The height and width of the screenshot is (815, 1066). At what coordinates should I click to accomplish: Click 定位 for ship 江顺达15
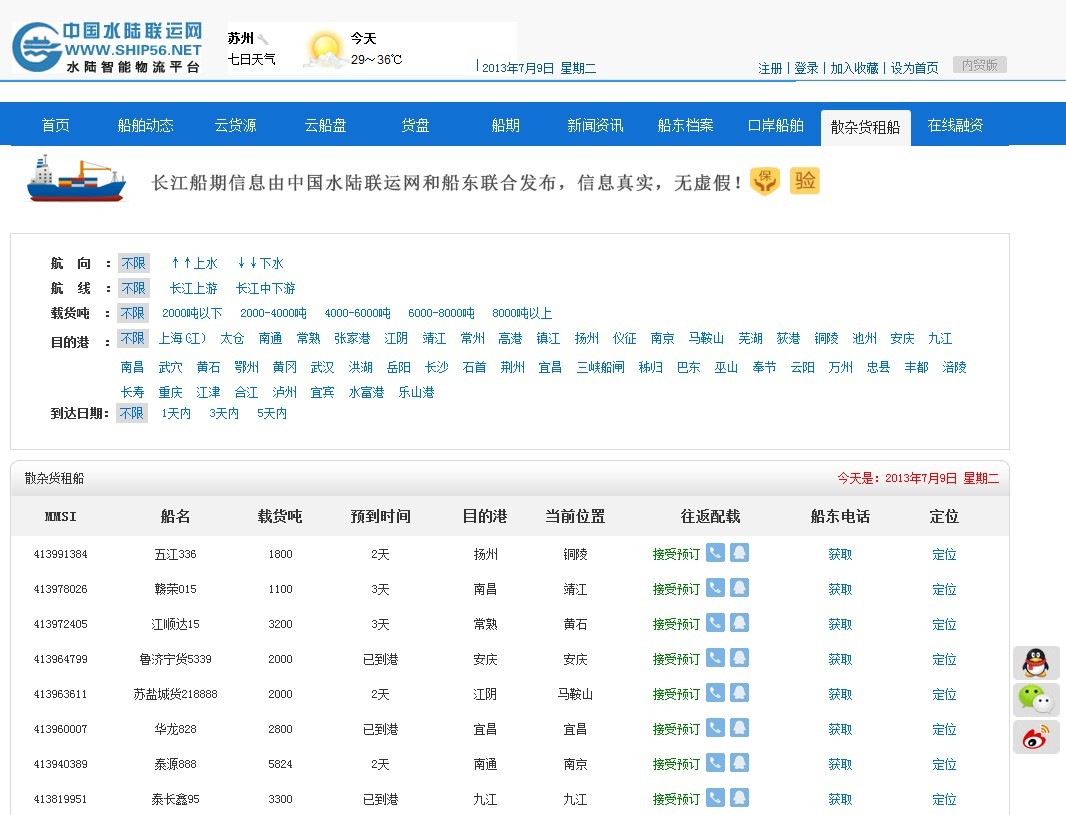tap(944, 624)
